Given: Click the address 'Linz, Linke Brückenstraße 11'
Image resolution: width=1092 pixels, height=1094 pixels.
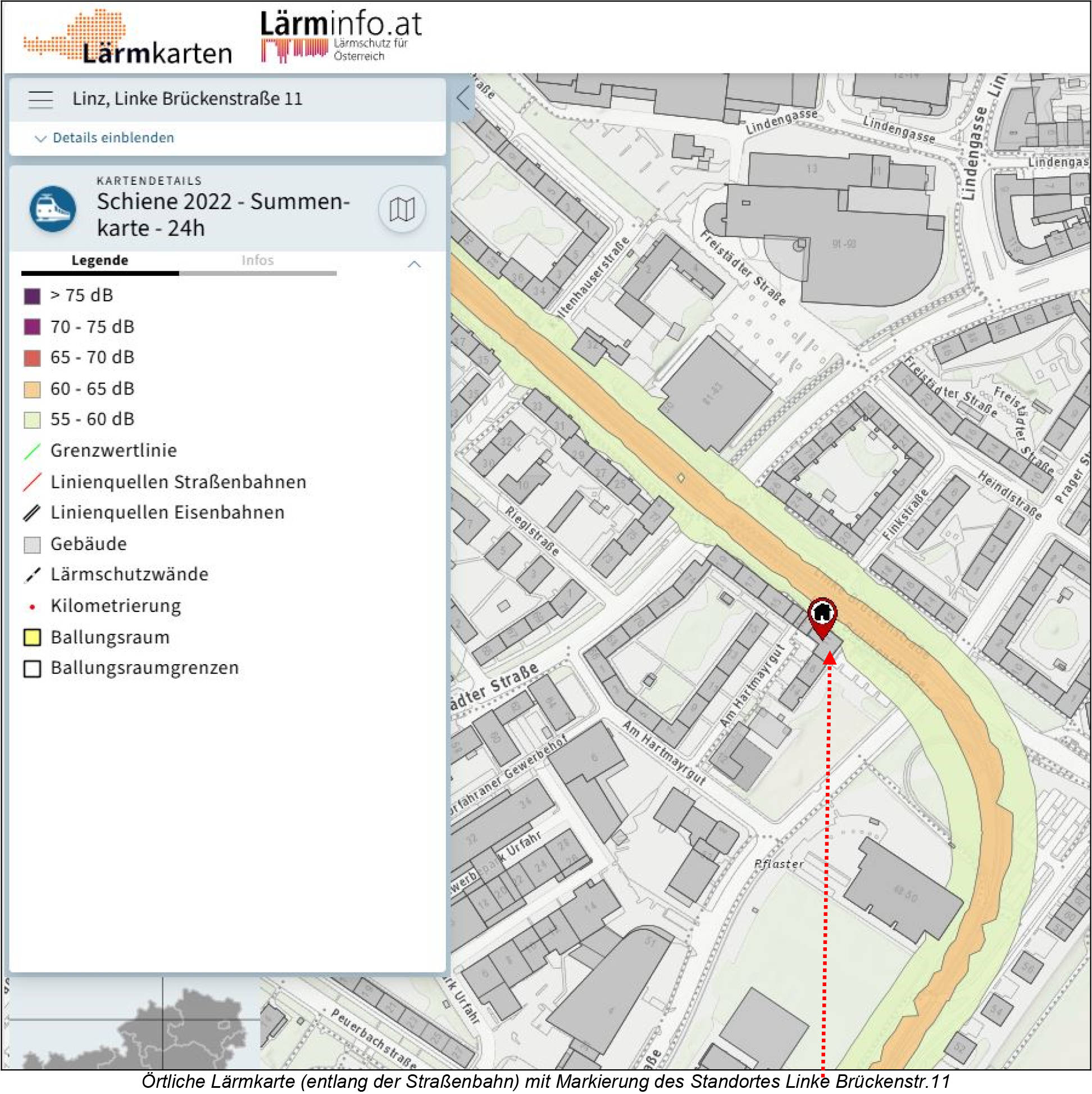Looking at the screenshot, I should click(188, 99).
